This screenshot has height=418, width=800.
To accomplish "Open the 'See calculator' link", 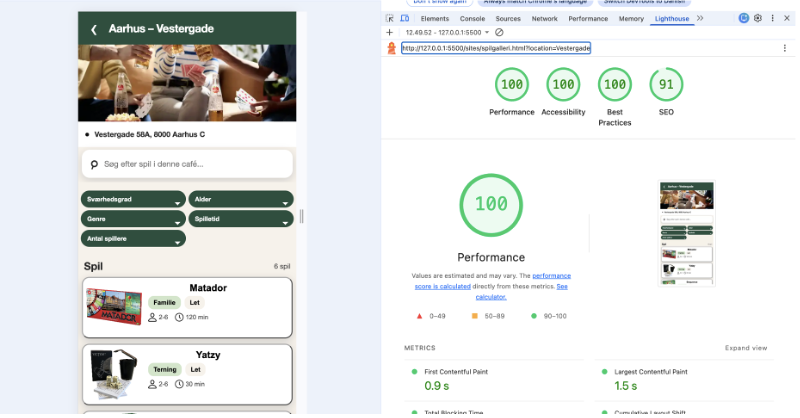I will pyautogui.click(x=521, y=291).
